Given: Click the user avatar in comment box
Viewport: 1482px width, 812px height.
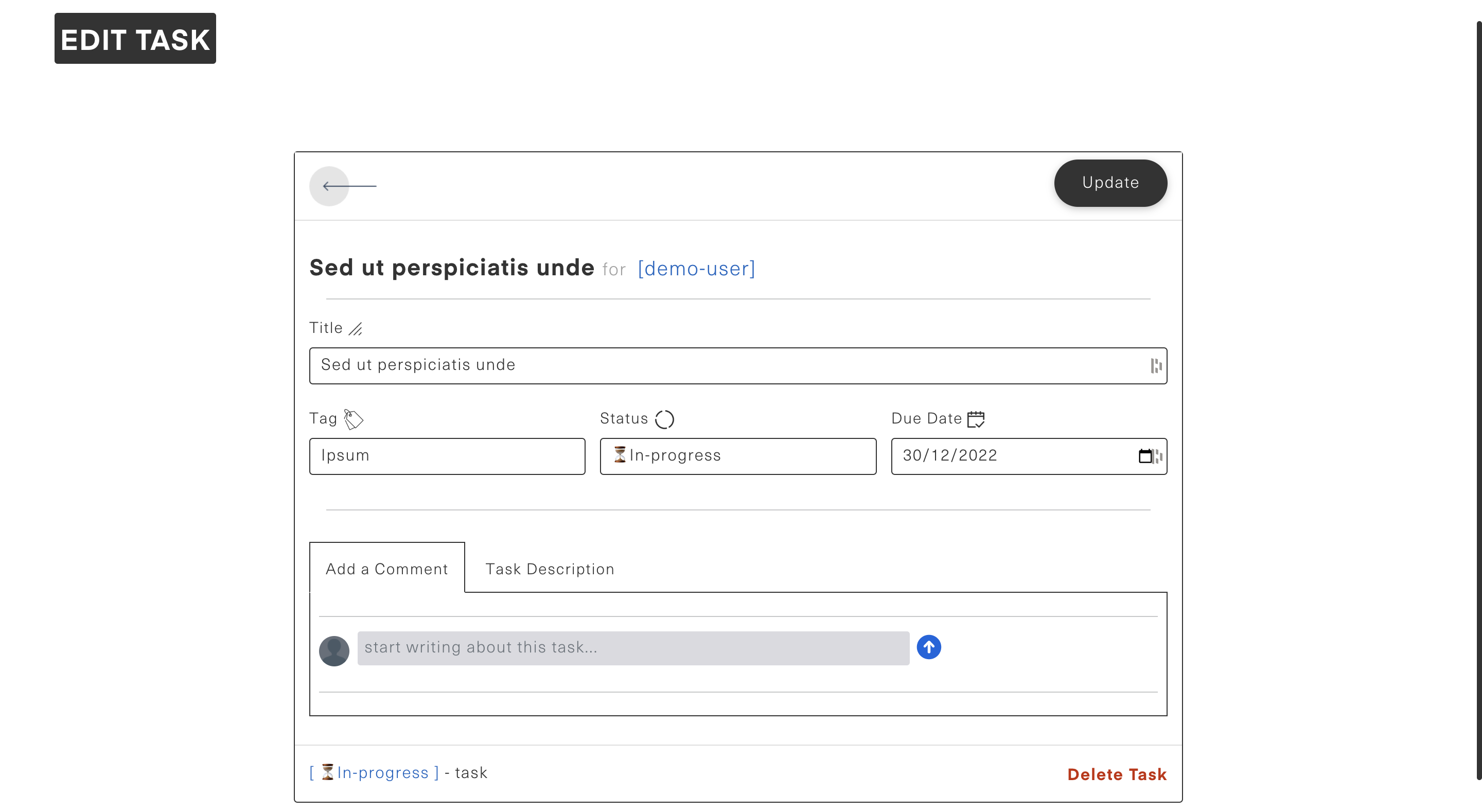Looking at the screenshot, I should point(334,651).
